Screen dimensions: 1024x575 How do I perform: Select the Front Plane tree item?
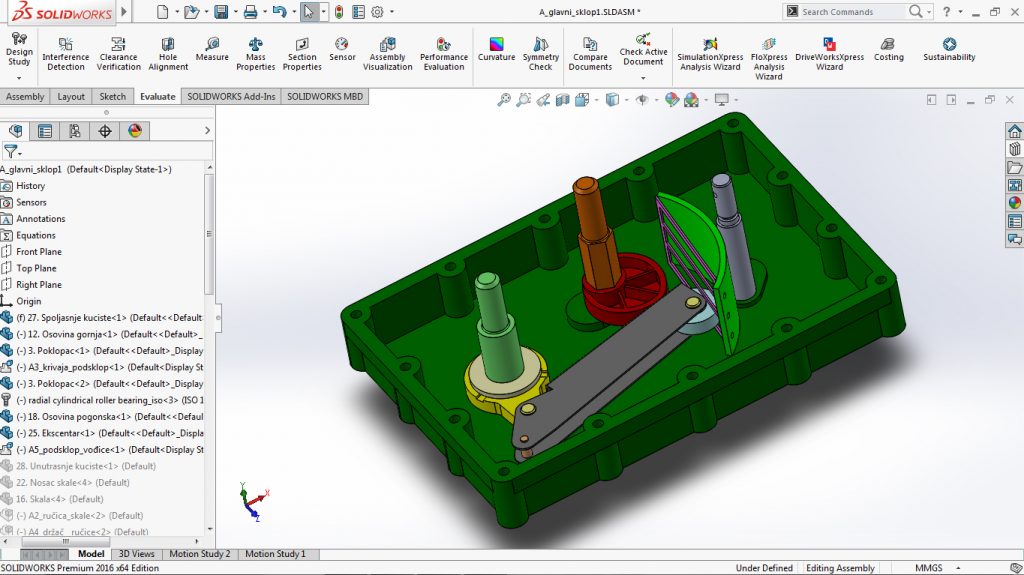[x=39, y=252]
